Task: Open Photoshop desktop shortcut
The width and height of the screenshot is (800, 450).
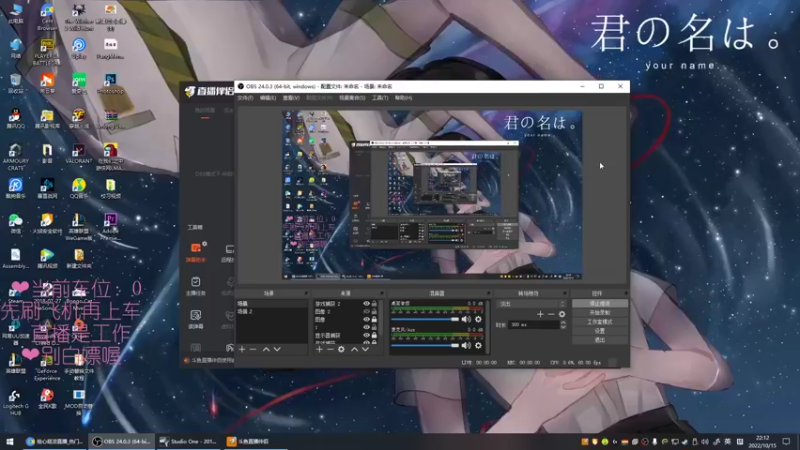Action: (110, 84)
